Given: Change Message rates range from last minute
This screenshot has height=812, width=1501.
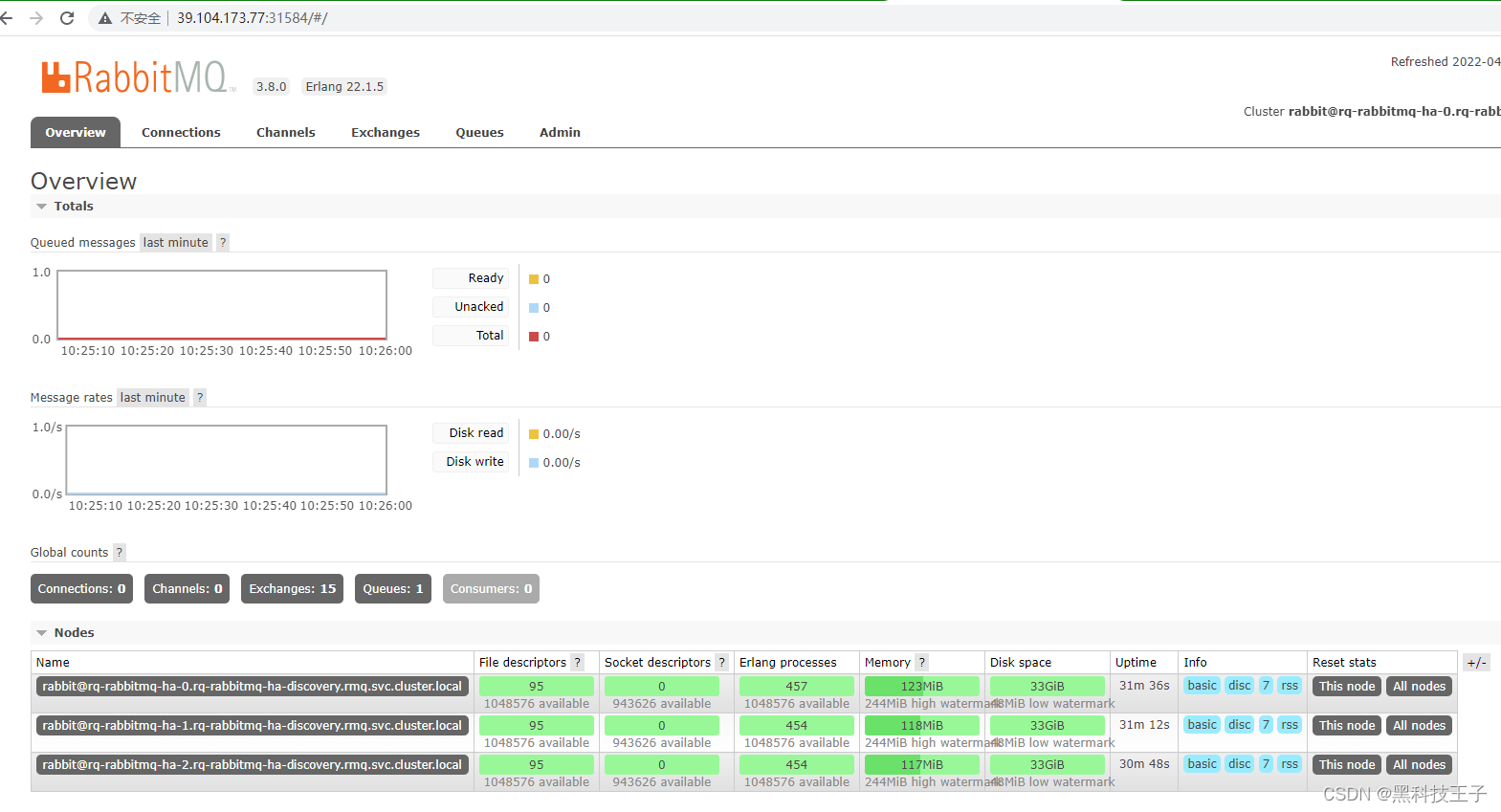Looking at the screenshot, I should (x=153, y=398).
